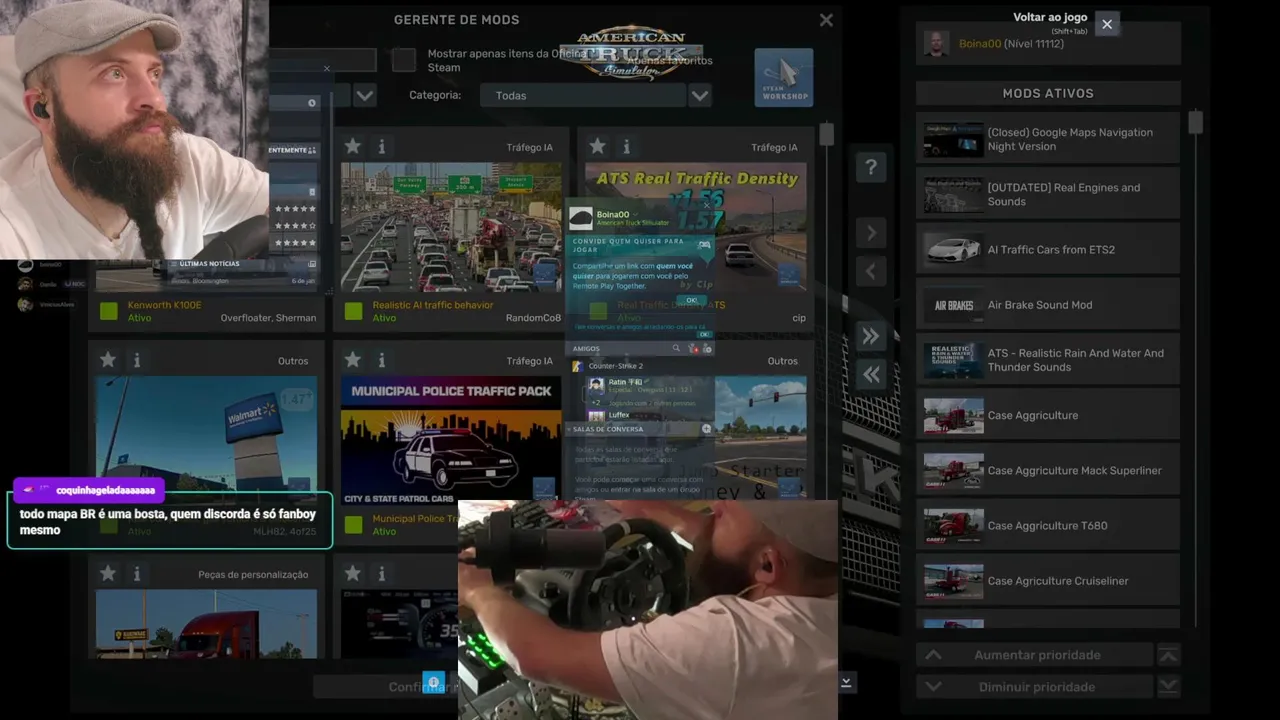Click Voltar ao jogo label
Image resolution: width=1280 pixels, height=720 pixels.
pyautogui.click(x=1050, y=17)
